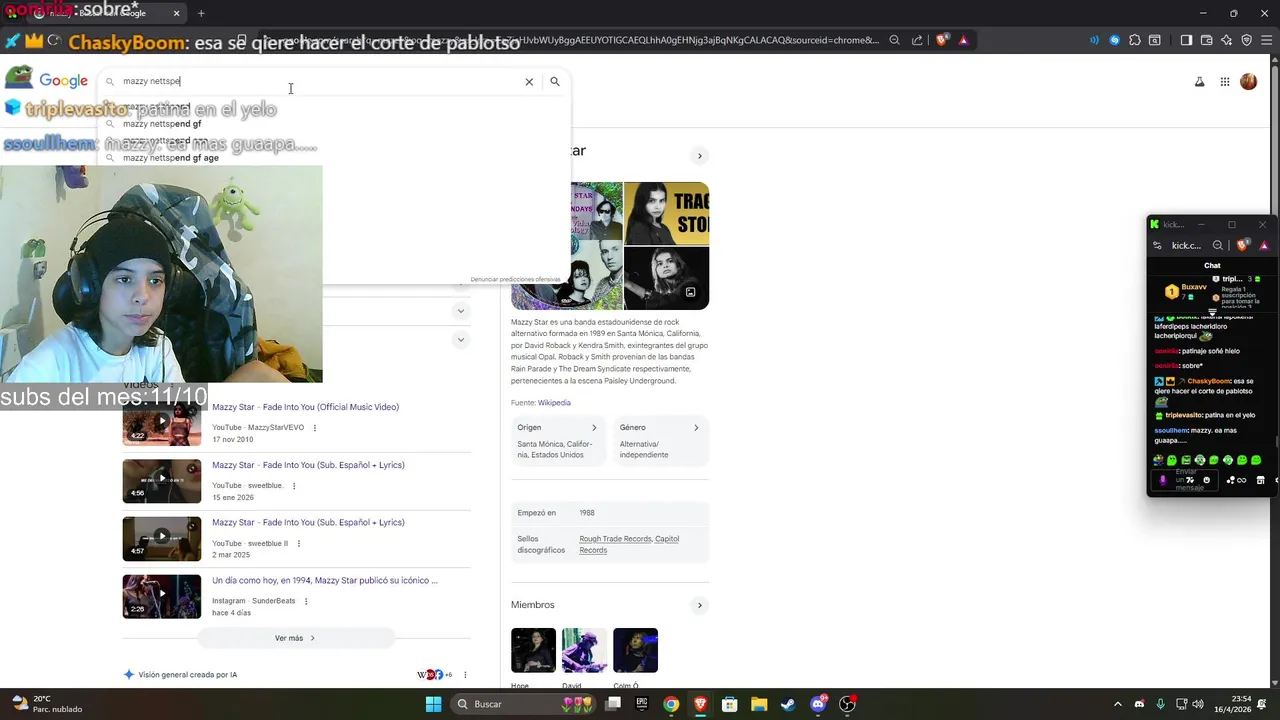Open the Google account avatar
Image resolution: width=1280 pixels, height=720 pixels.
(1248, 82)
